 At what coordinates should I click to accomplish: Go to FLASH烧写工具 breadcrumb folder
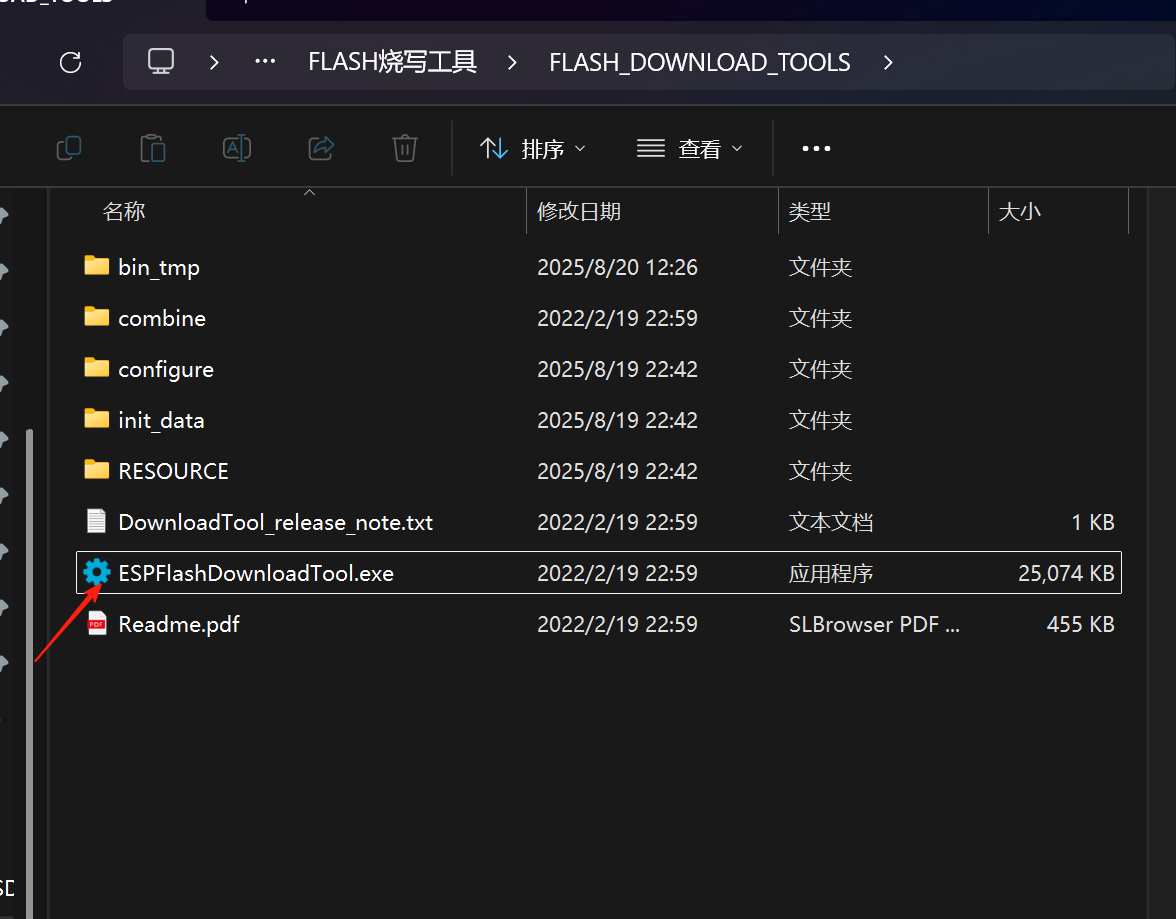[x=392, y=62]
